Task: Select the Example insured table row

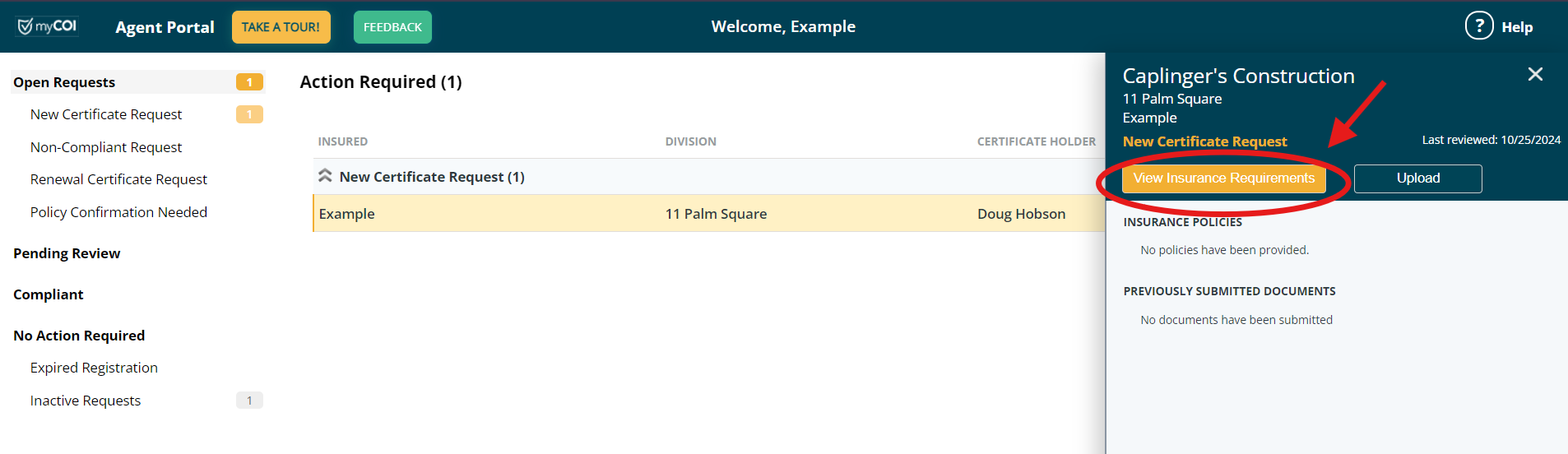Action: click(x=707, y=214)
